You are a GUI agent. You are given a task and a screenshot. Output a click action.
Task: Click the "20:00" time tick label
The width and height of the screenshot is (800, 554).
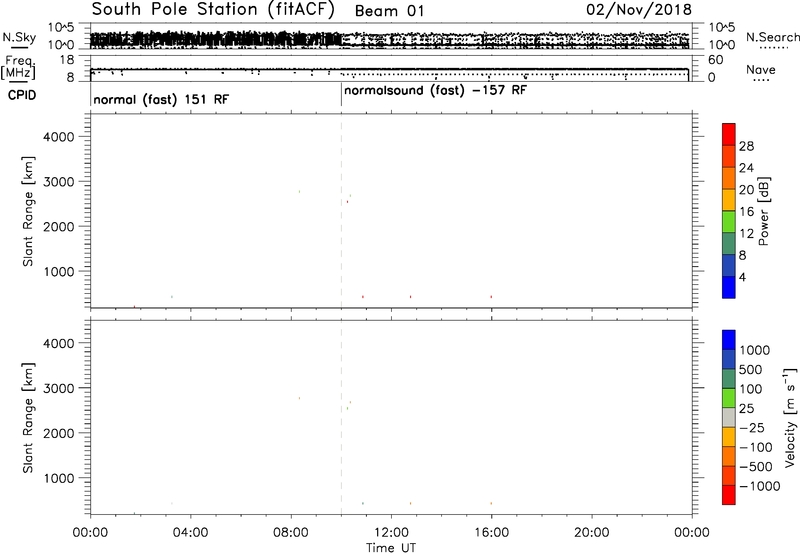[x=591, y=533]
